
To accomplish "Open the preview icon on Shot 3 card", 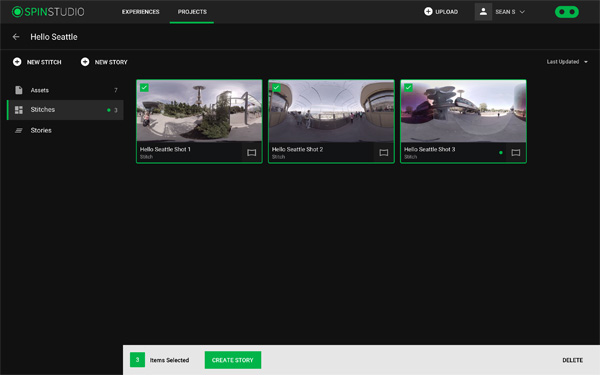I will click(x=515, y=153).
